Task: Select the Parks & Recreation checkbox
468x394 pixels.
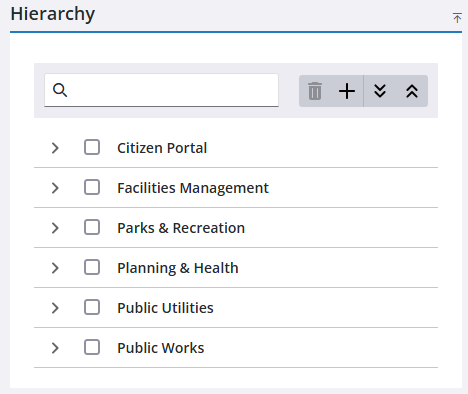Action: [92, 227]
